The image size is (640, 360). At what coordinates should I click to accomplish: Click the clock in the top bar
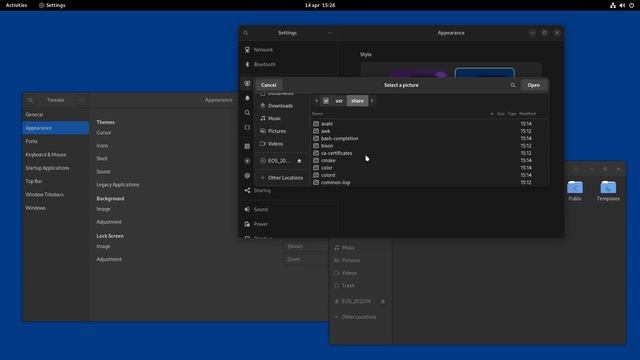coord(320,5)
